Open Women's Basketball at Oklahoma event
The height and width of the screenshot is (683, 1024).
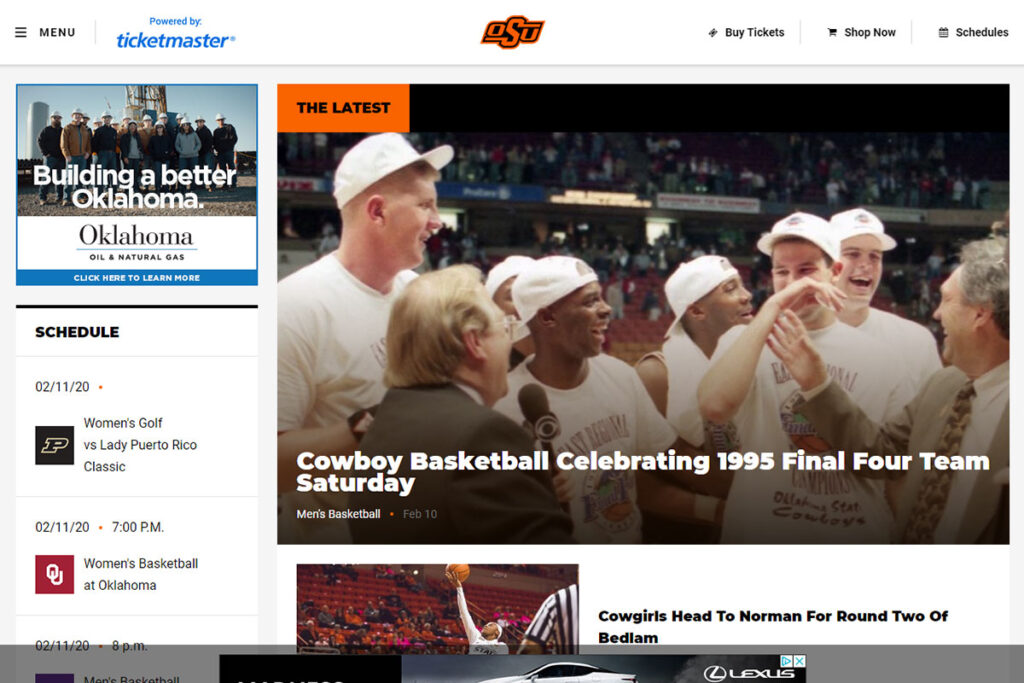tap(141, 574)
